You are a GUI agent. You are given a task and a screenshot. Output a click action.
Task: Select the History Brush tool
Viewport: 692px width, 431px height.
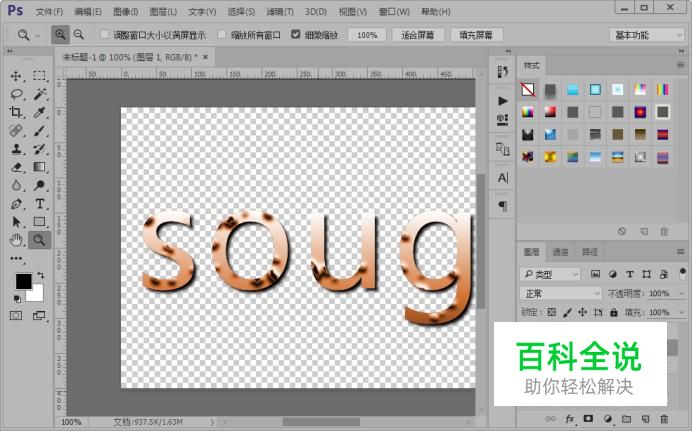(x=39, y=149)
